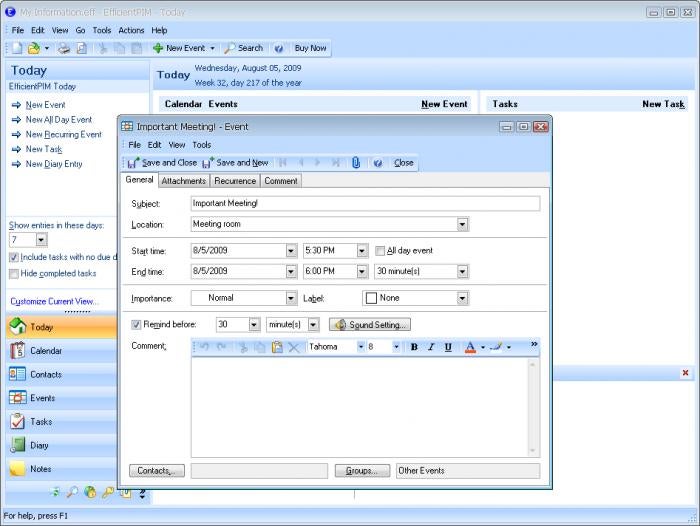The height and width of the screenshot is (526, 700).
Task: Close the red X panel in main window
Action: coord(685,373)
